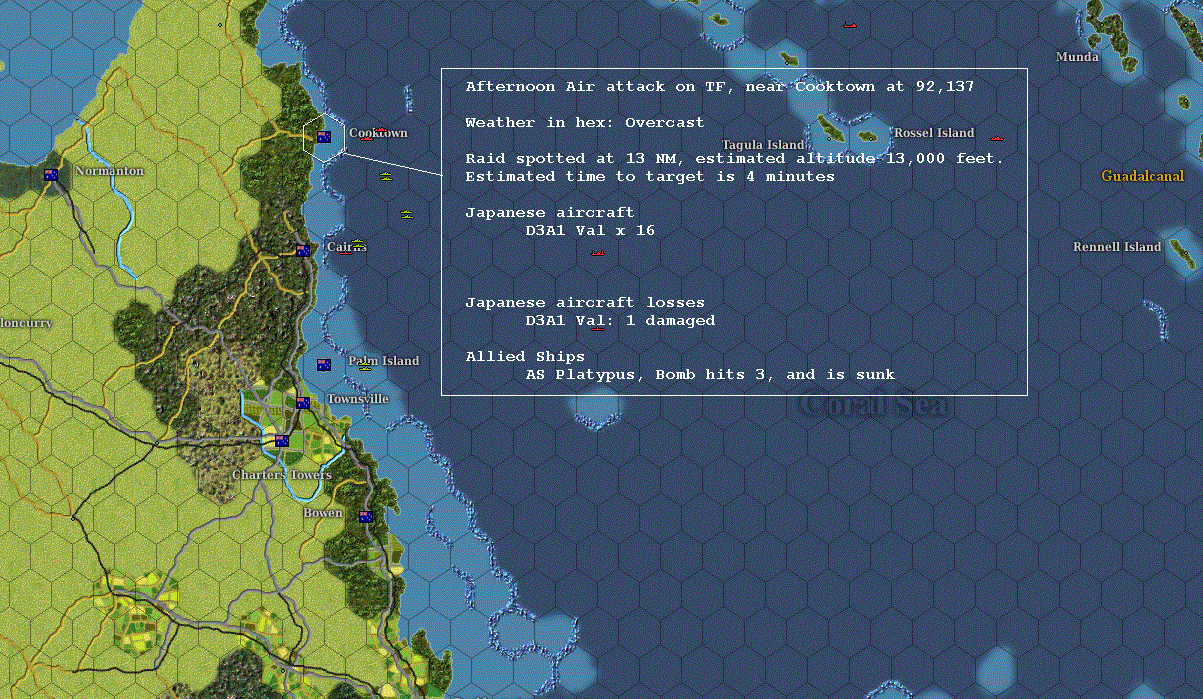Click the Bowen town label
This screenshot has height=699, width=1203.
tap(323, 513)
